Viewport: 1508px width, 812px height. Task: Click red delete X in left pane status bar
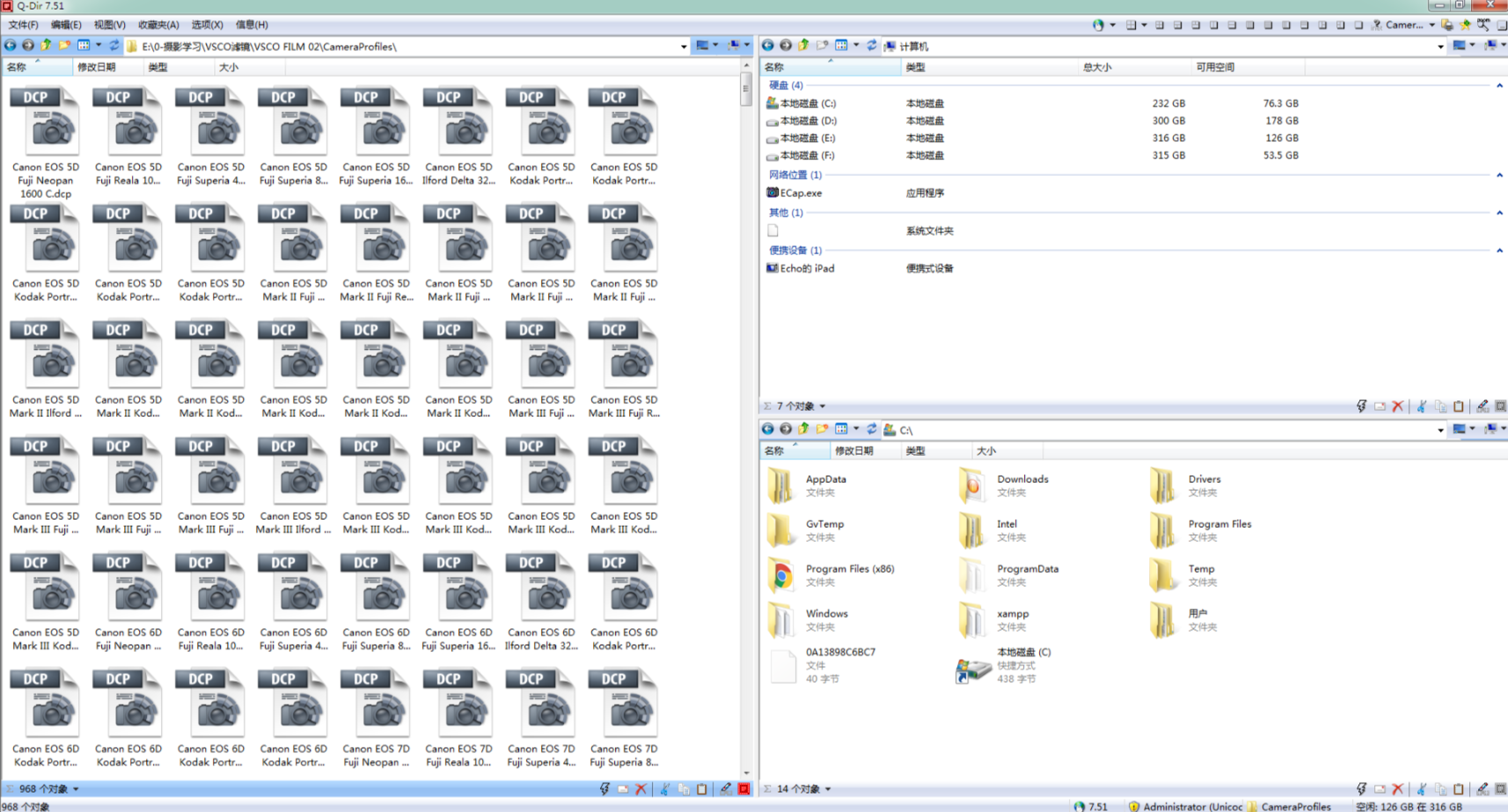(x=641, y=789)
